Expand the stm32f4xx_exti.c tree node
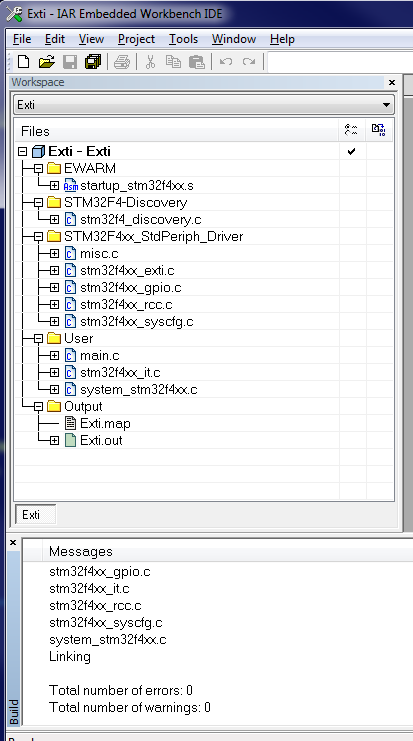This screenshot has height=741, width=413. coord(54,270)
